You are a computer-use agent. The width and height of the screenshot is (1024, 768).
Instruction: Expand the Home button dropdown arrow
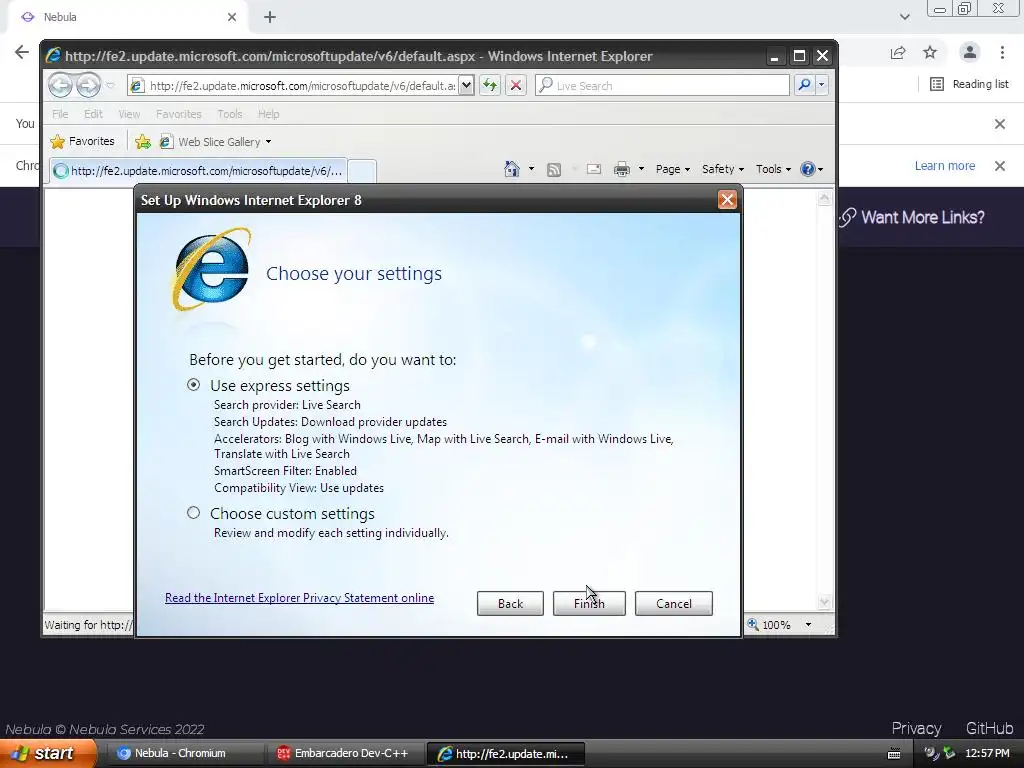pos(532,169)
